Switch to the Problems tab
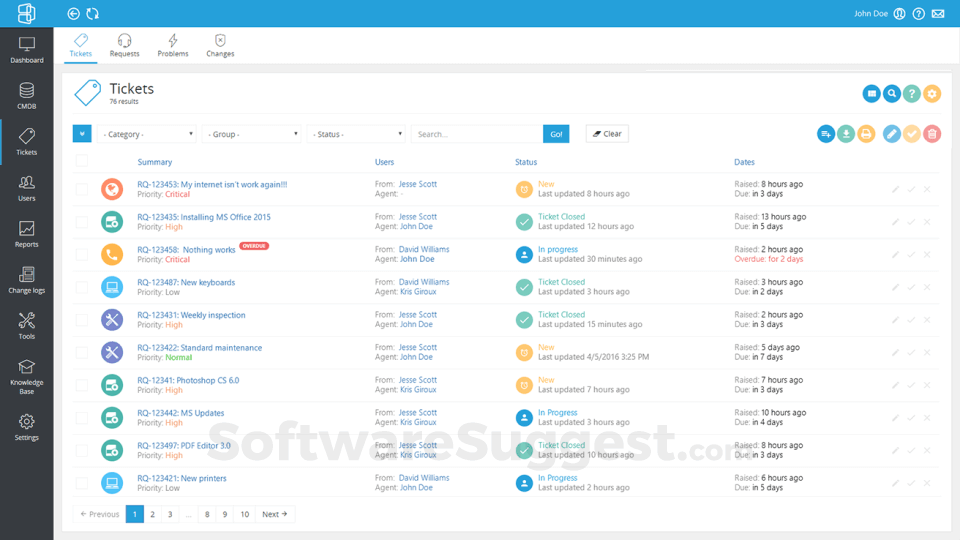This screenshot has height=540, width=960. point(173,46)
